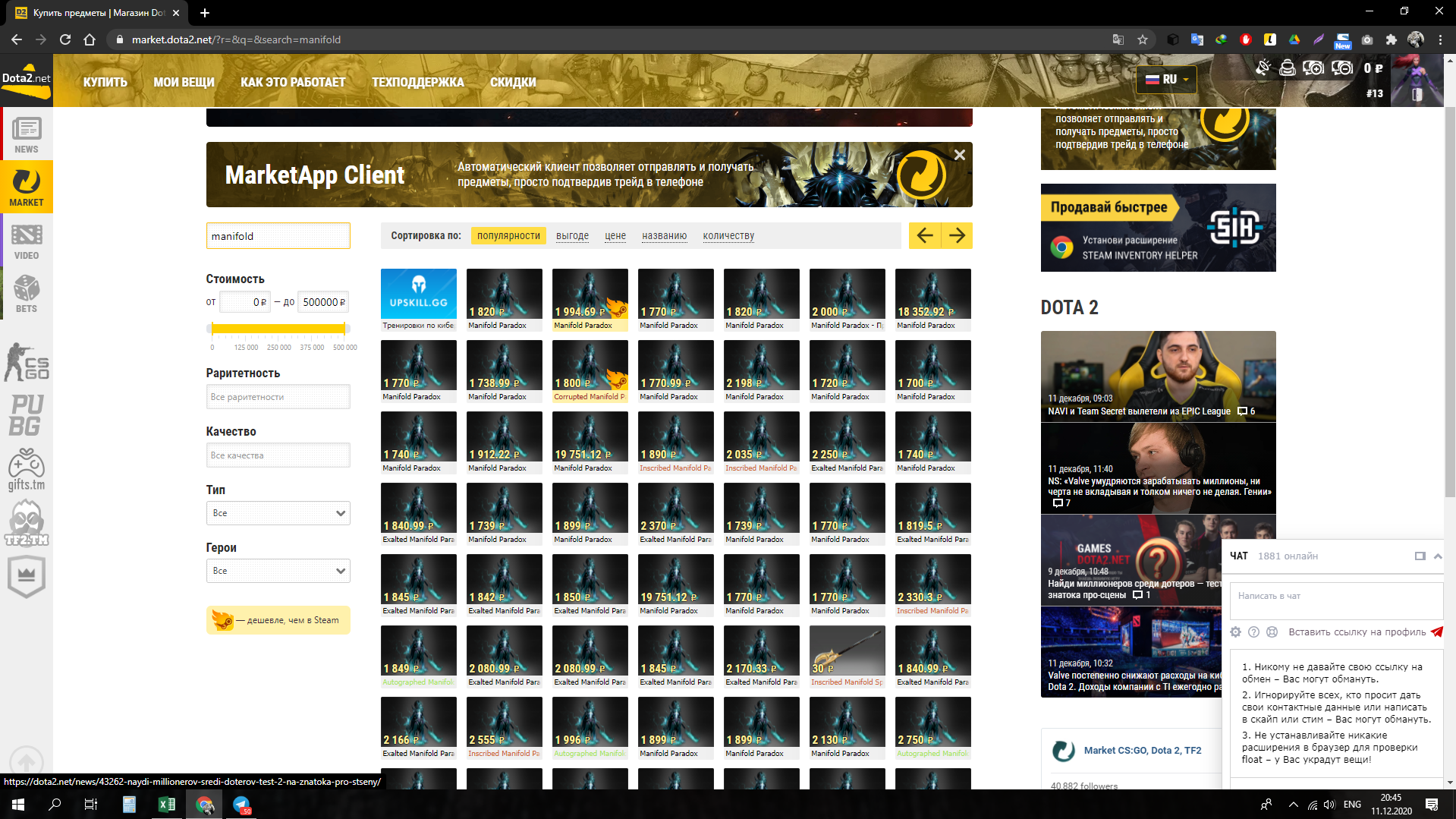Open the BETS dice icon in sidebar

[x=26, y=293]
